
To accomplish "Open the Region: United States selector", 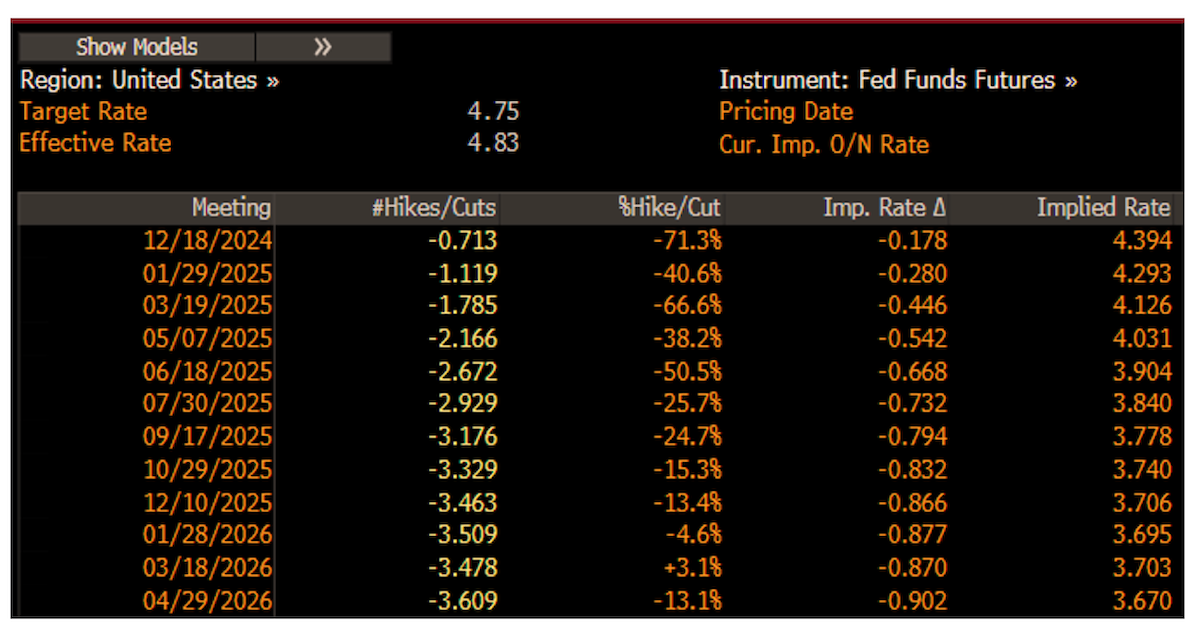I will pos(149,80).
